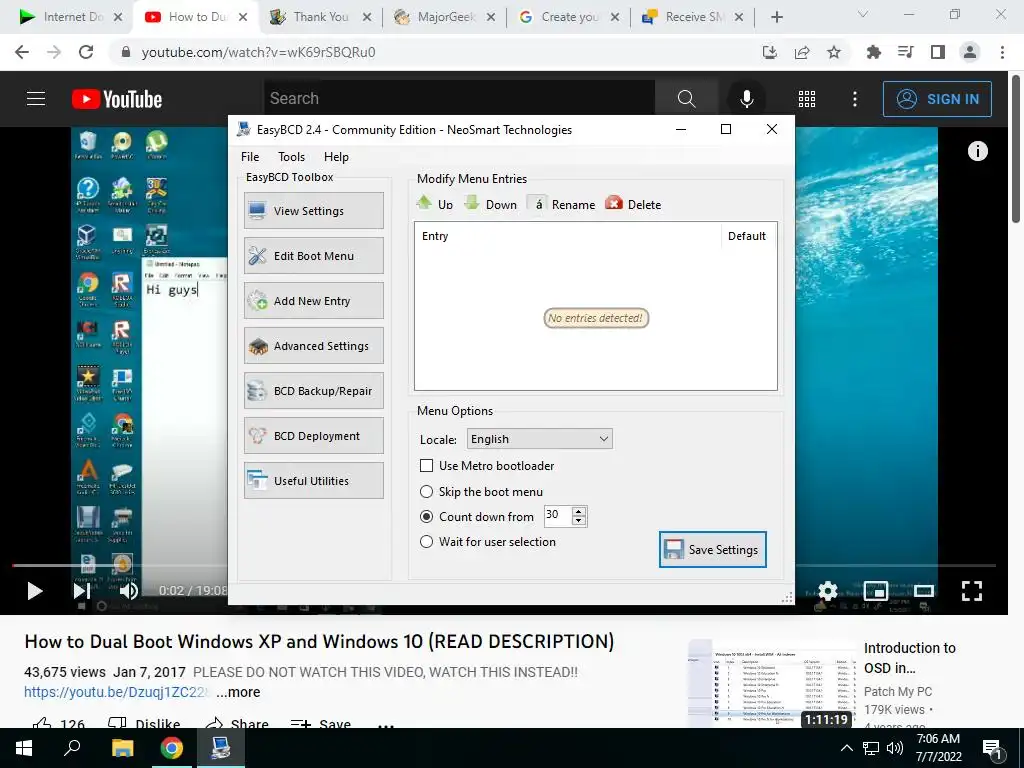The height and width of the screenshot is (768, 1024).
Task: Open File Explorer from taskbar
Action: coord(122,748)
